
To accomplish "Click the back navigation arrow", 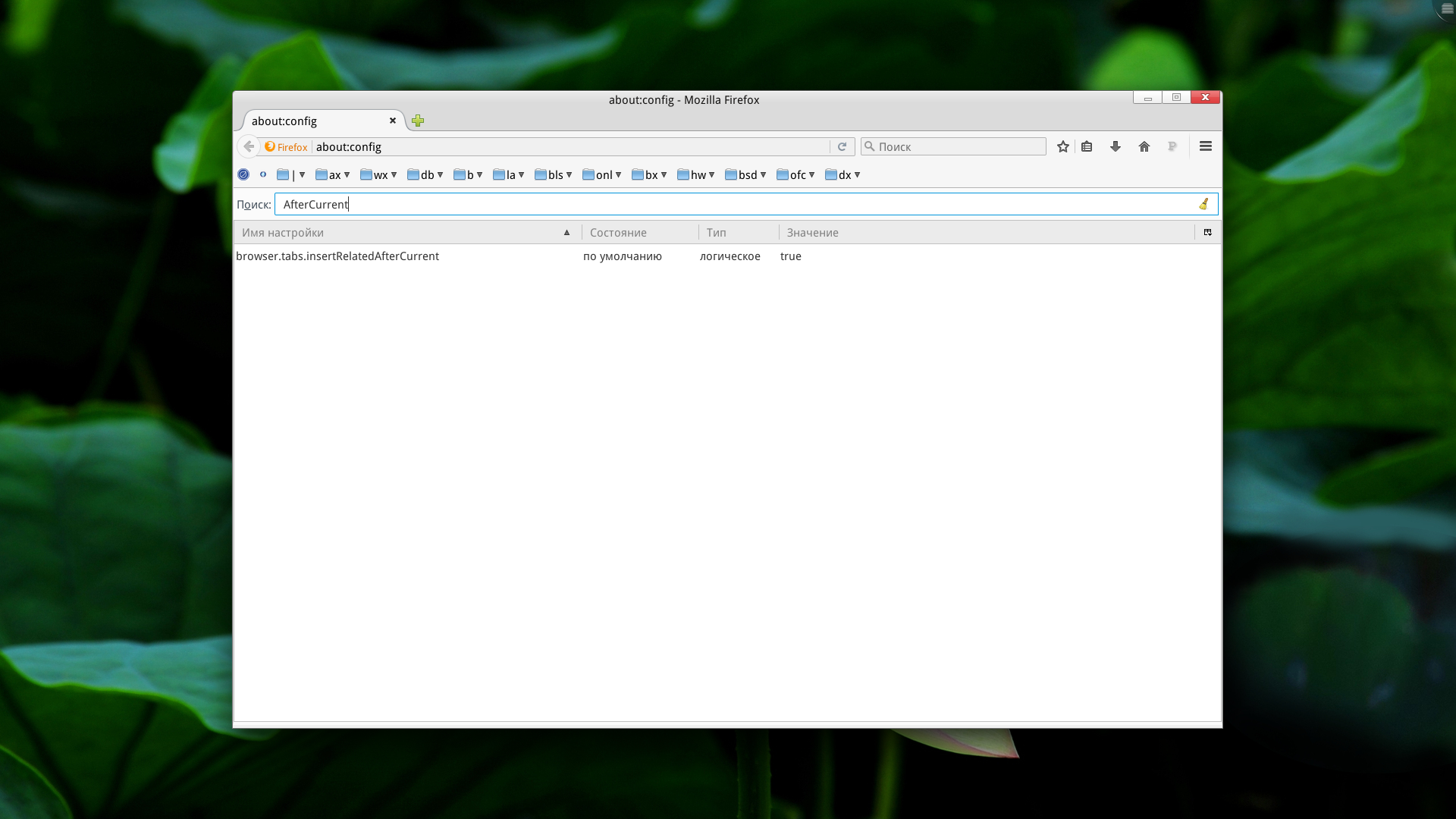I will click(249, 146).
